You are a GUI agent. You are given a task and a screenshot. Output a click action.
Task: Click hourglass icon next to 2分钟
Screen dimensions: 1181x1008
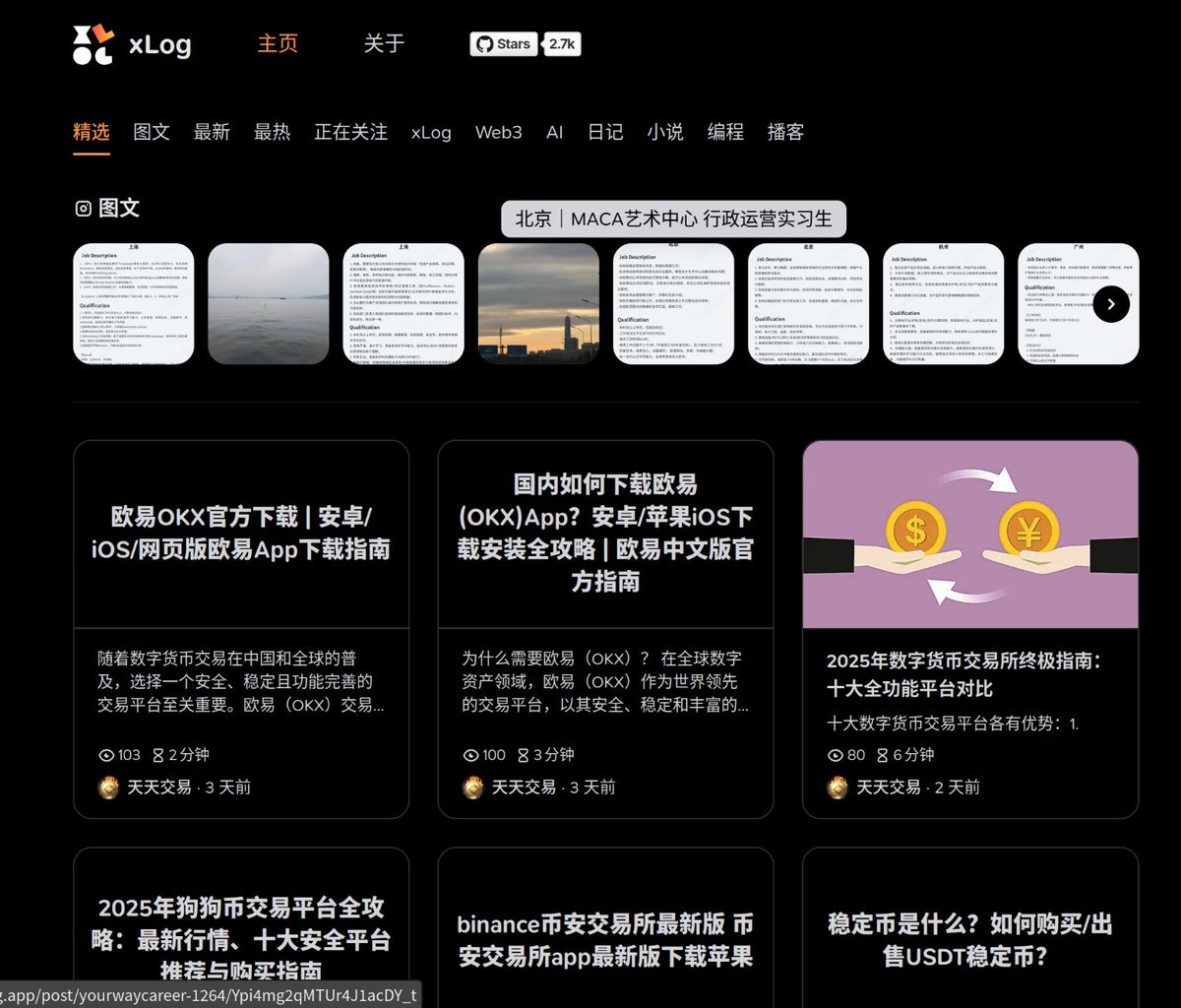point(158,755)
